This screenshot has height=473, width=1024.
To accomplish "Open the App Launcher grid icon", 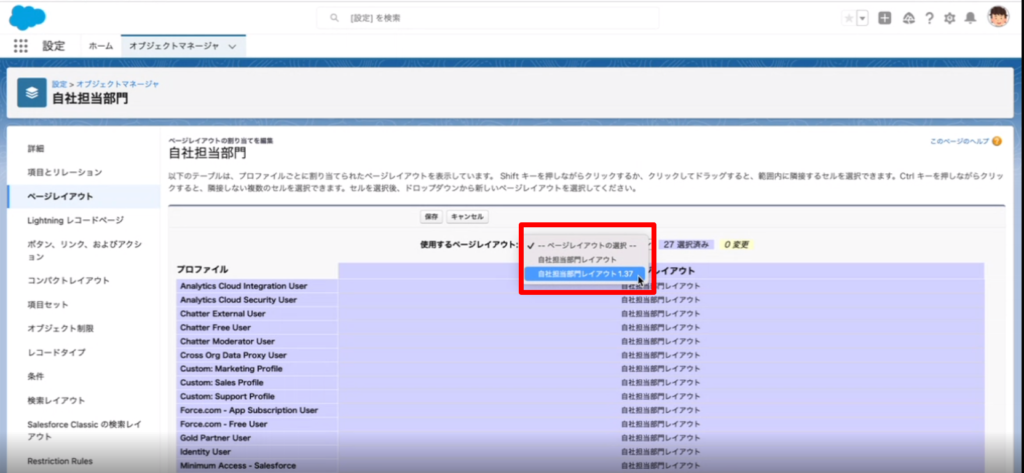I will (x=21, y=46).
